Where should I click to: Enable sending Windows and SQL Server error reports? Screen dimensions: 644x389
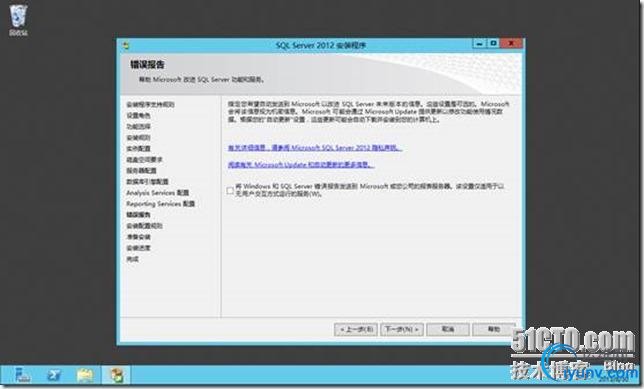pyautogui.click(x=230, y=190)
